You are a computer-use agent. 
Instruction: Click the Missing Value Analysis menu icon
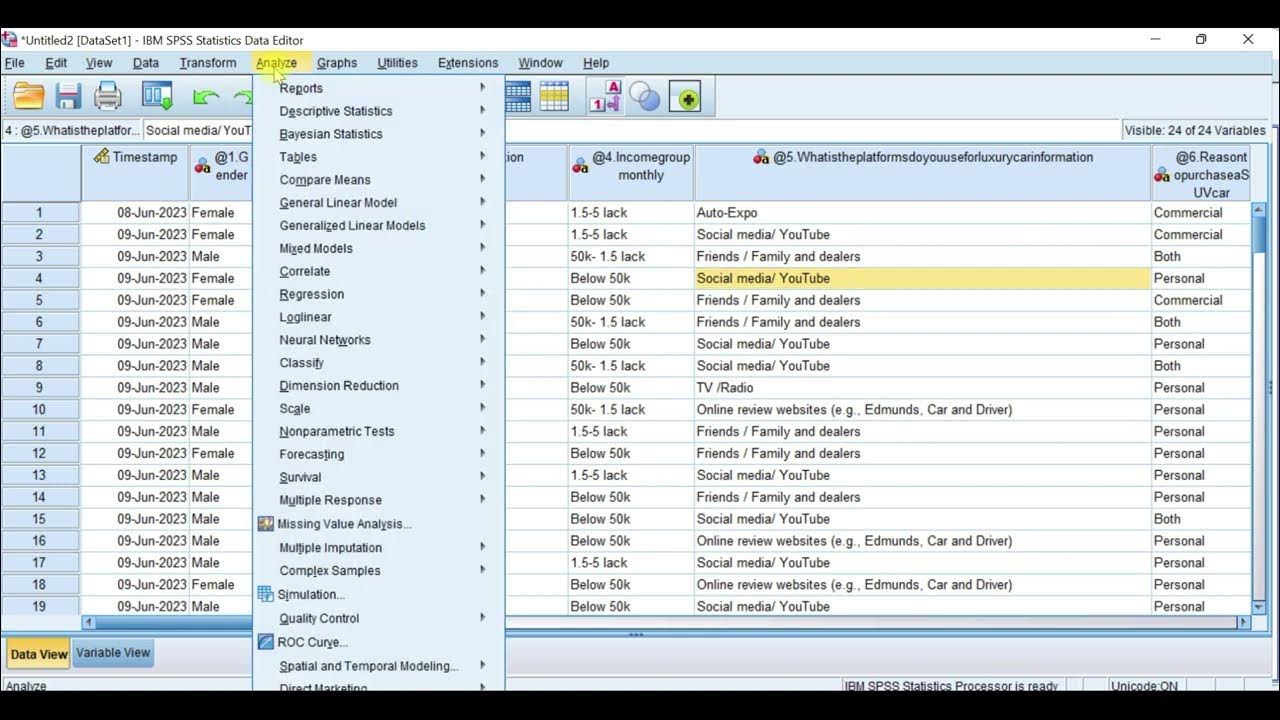tap(265, 524)
